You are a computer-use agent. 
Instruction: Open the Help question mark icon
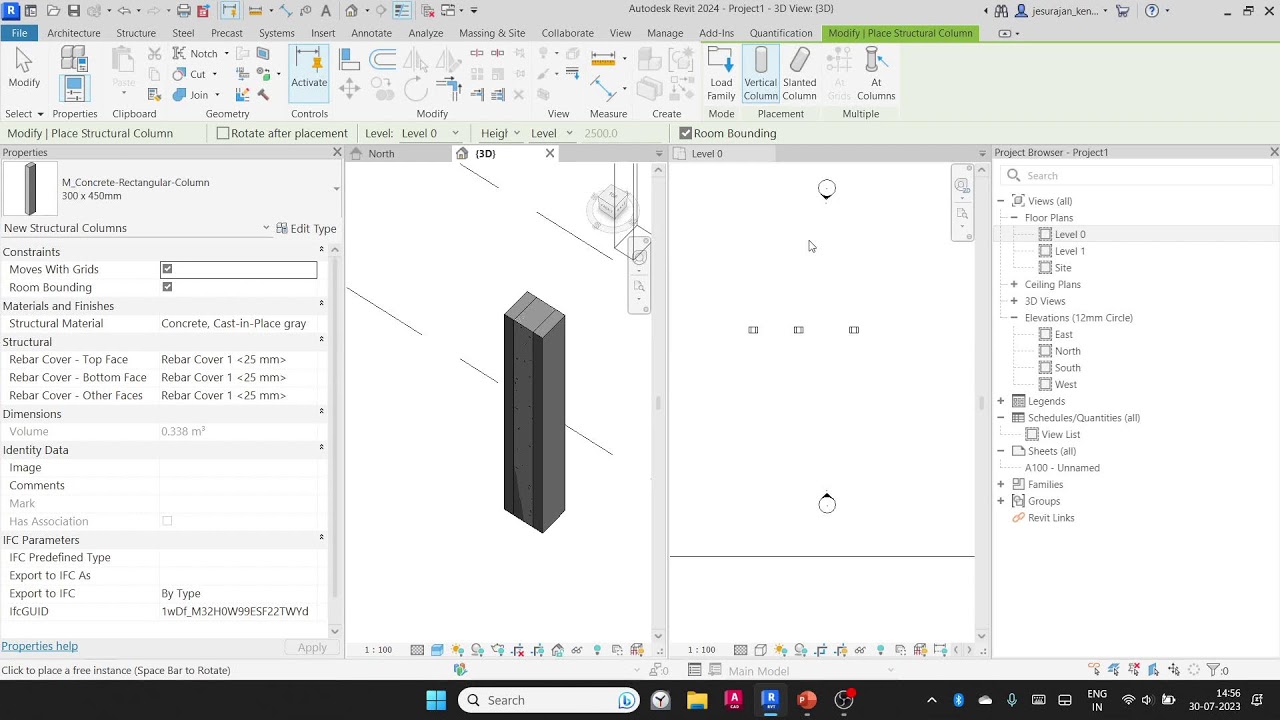coord(1152,11)
